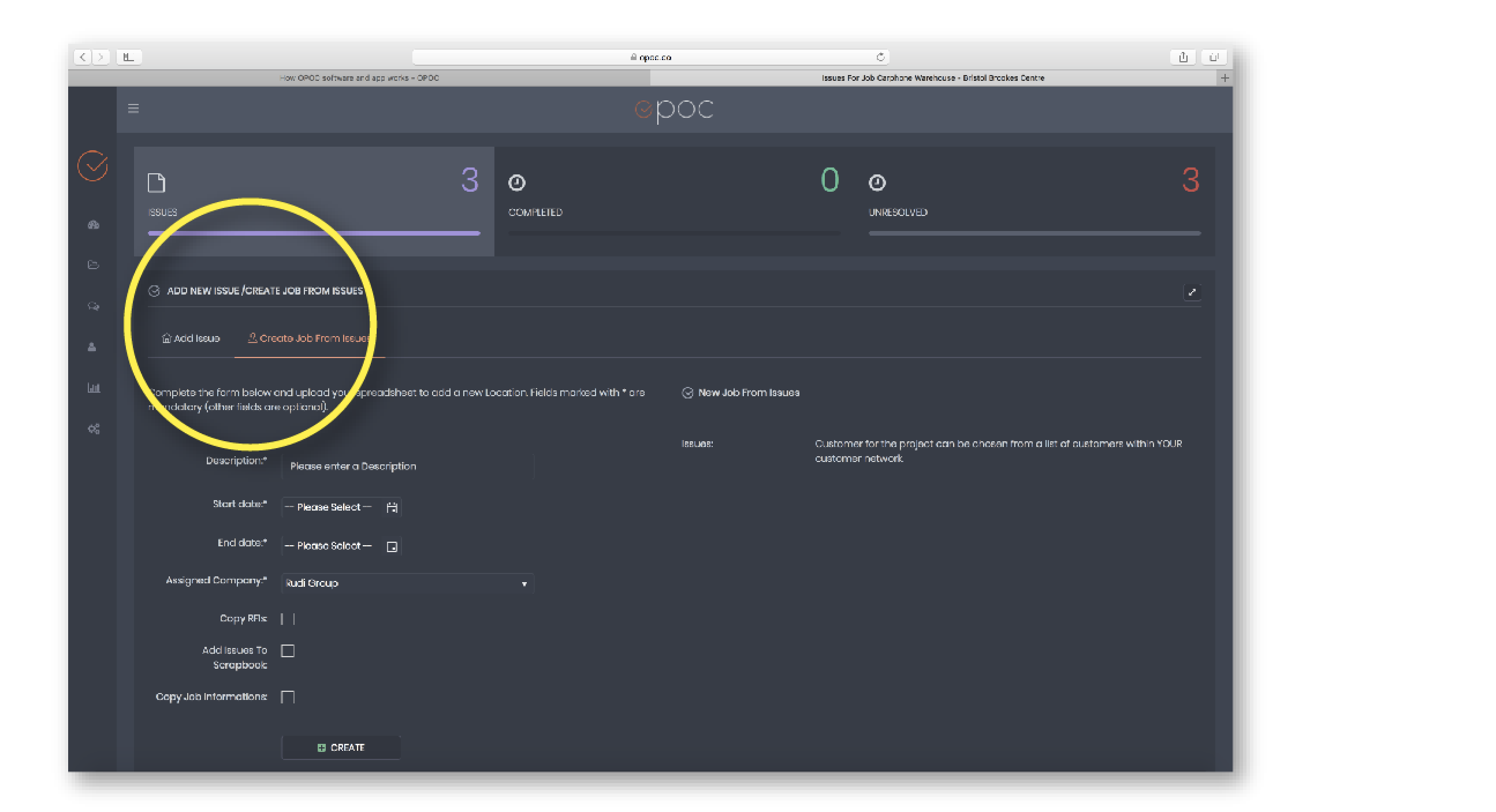Click the Issues purple progress bar
The width and height of the screenshot is (1496, 812).
pyautogui.click(x=314, y=233)
